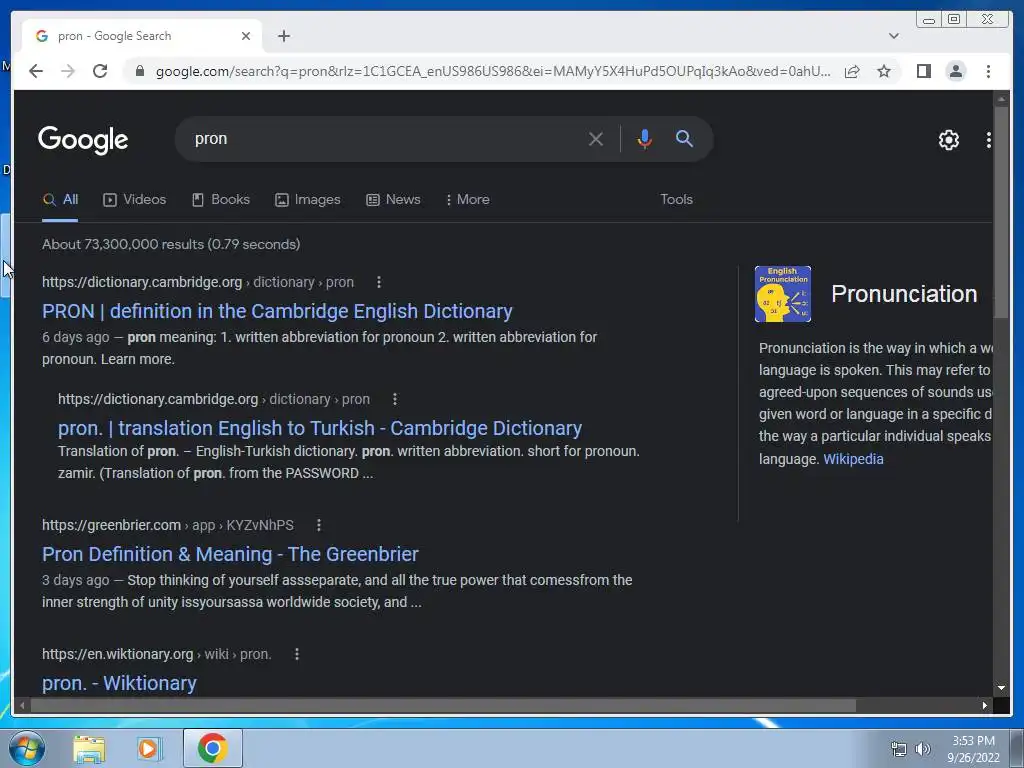Click the vertical scrollbar thumb
The height and width of the screenshot is (768, 1024).
coord(1001,212)
